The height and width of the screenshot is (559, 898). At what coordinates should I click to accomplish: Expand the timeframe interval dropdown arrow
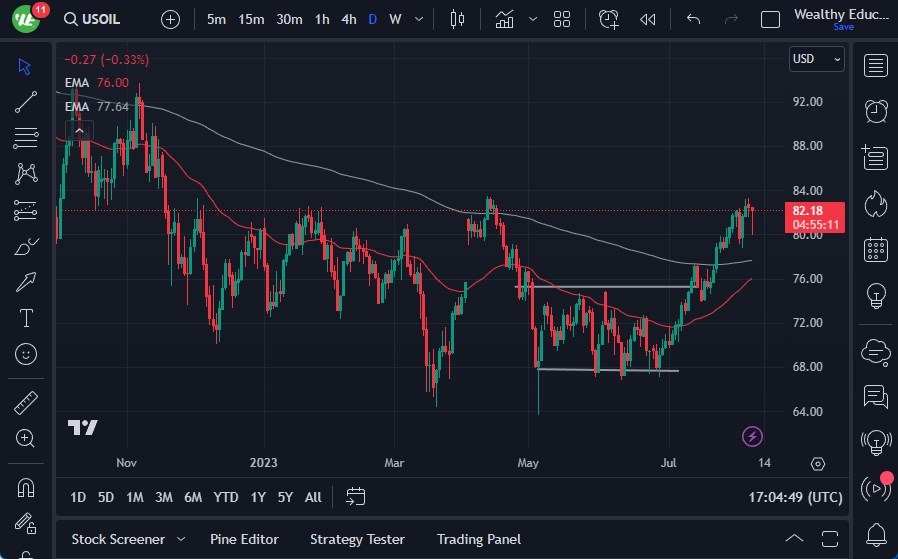tap(418, 19)
